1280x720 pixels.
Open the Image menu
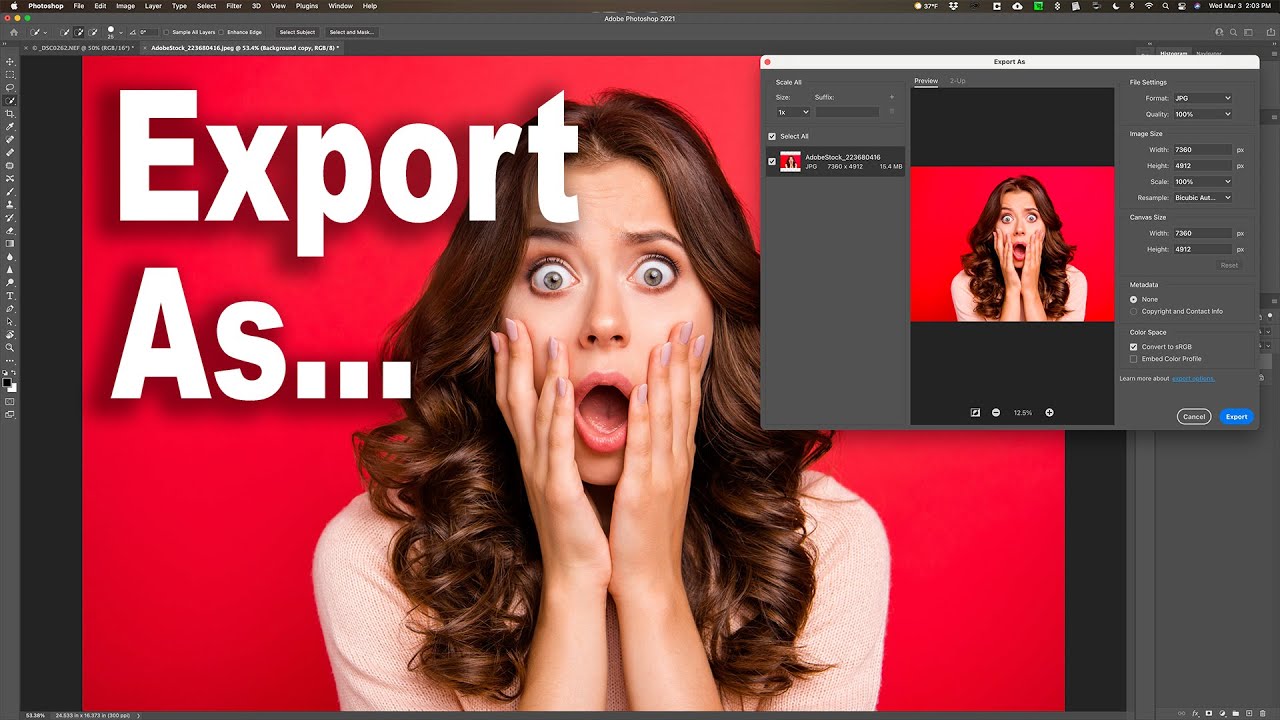[125, 6]
